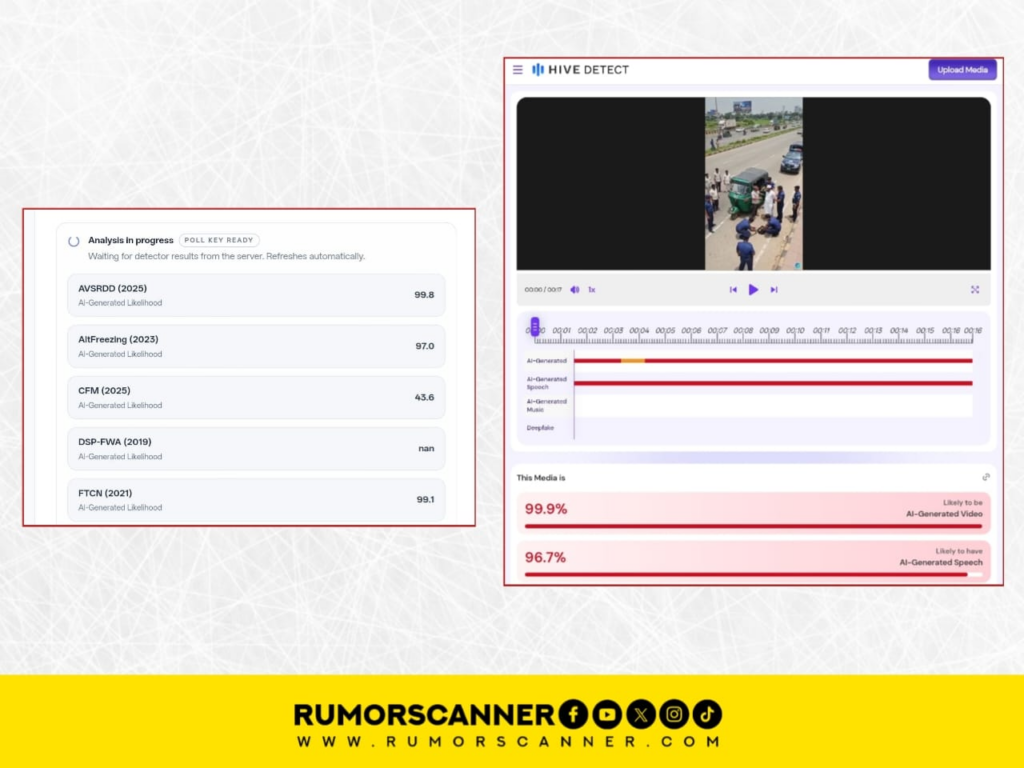Click the Deepfake track label
This screenshot has height=768, width=1024.
pos(540,428)
